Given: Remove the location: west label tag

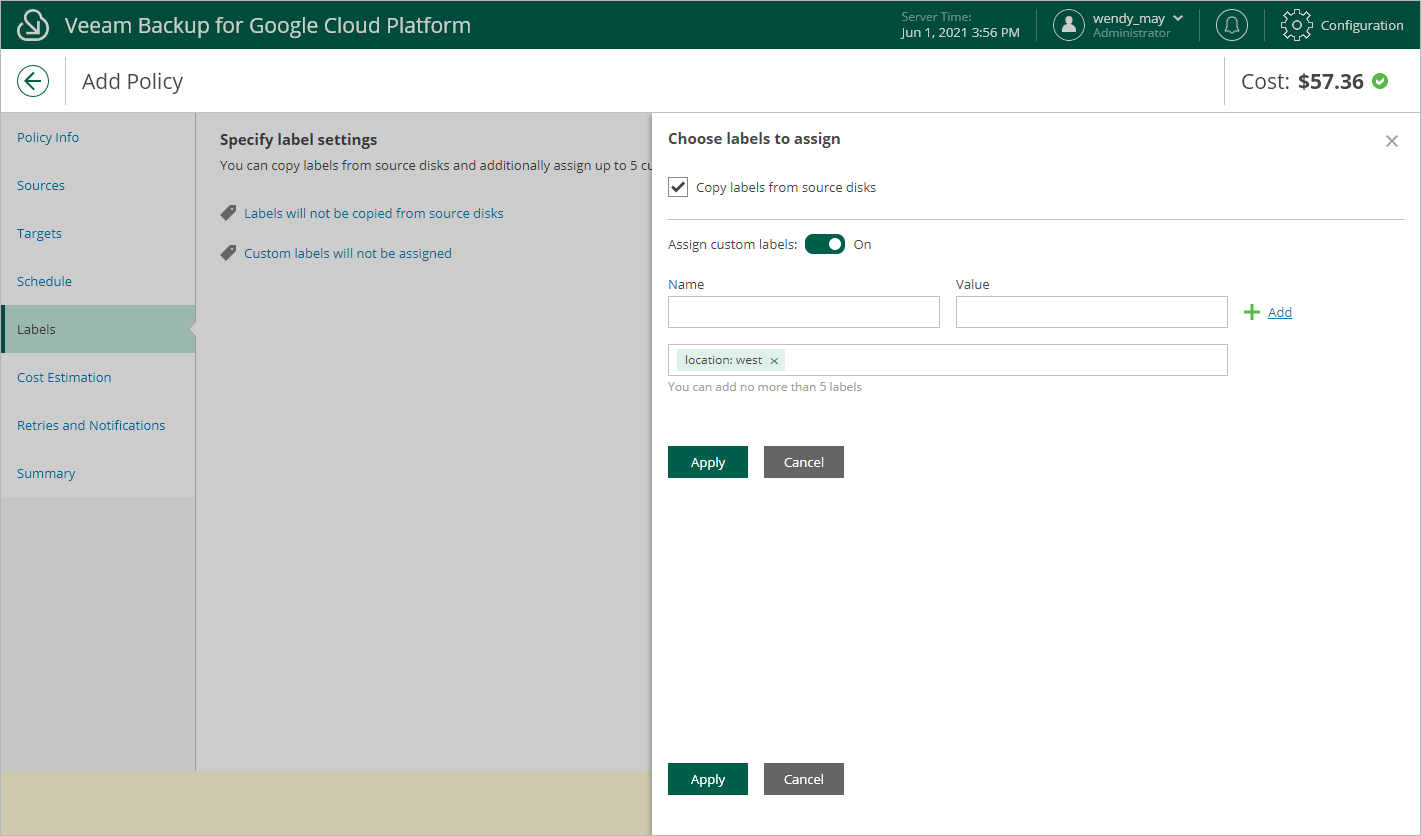Looking at the screenshot, I should point(774,361).
